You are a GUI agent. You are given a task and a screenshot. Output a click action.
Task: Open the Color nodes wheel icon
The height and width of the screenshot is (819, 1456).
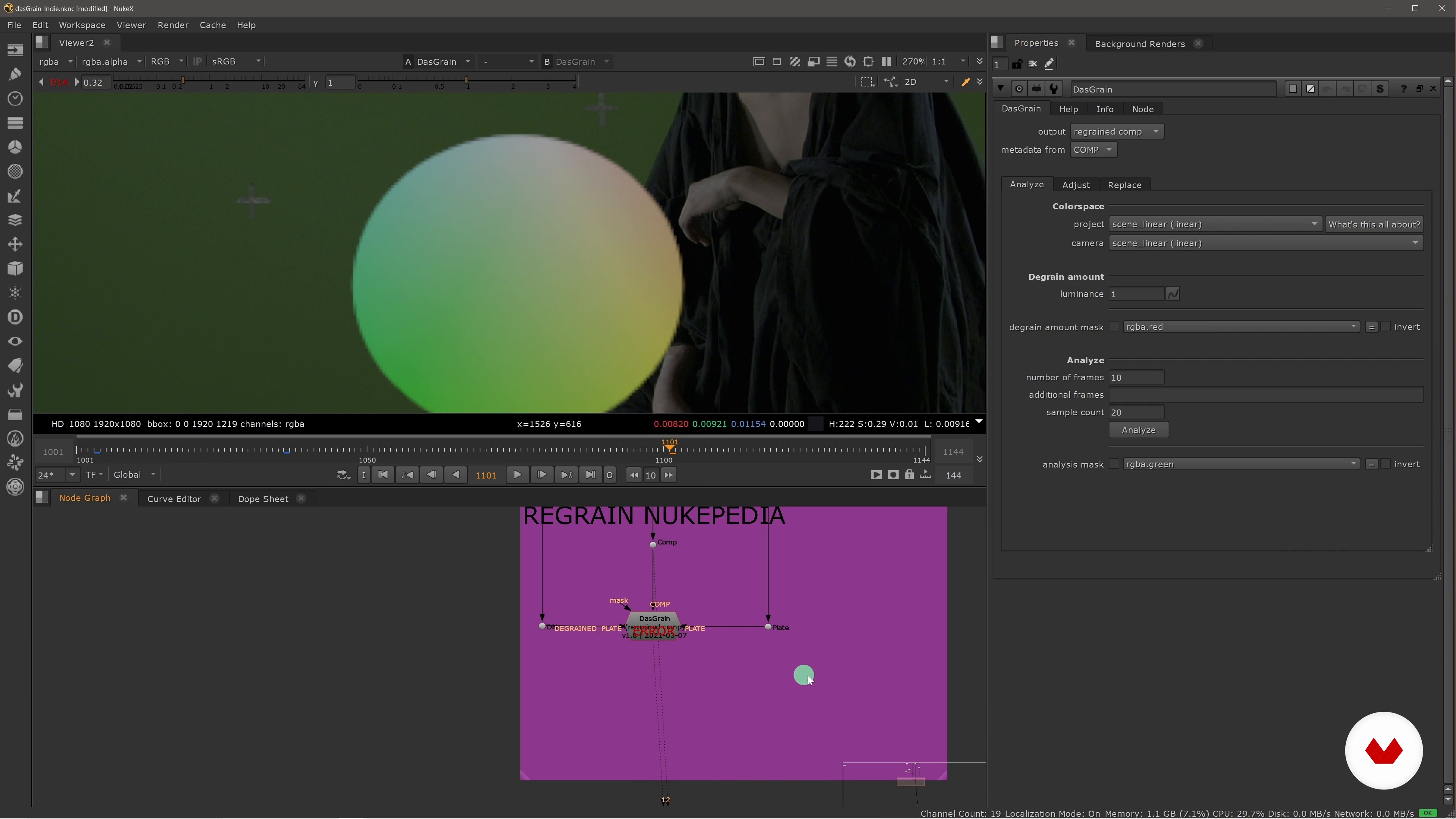[x=15, y=147]
